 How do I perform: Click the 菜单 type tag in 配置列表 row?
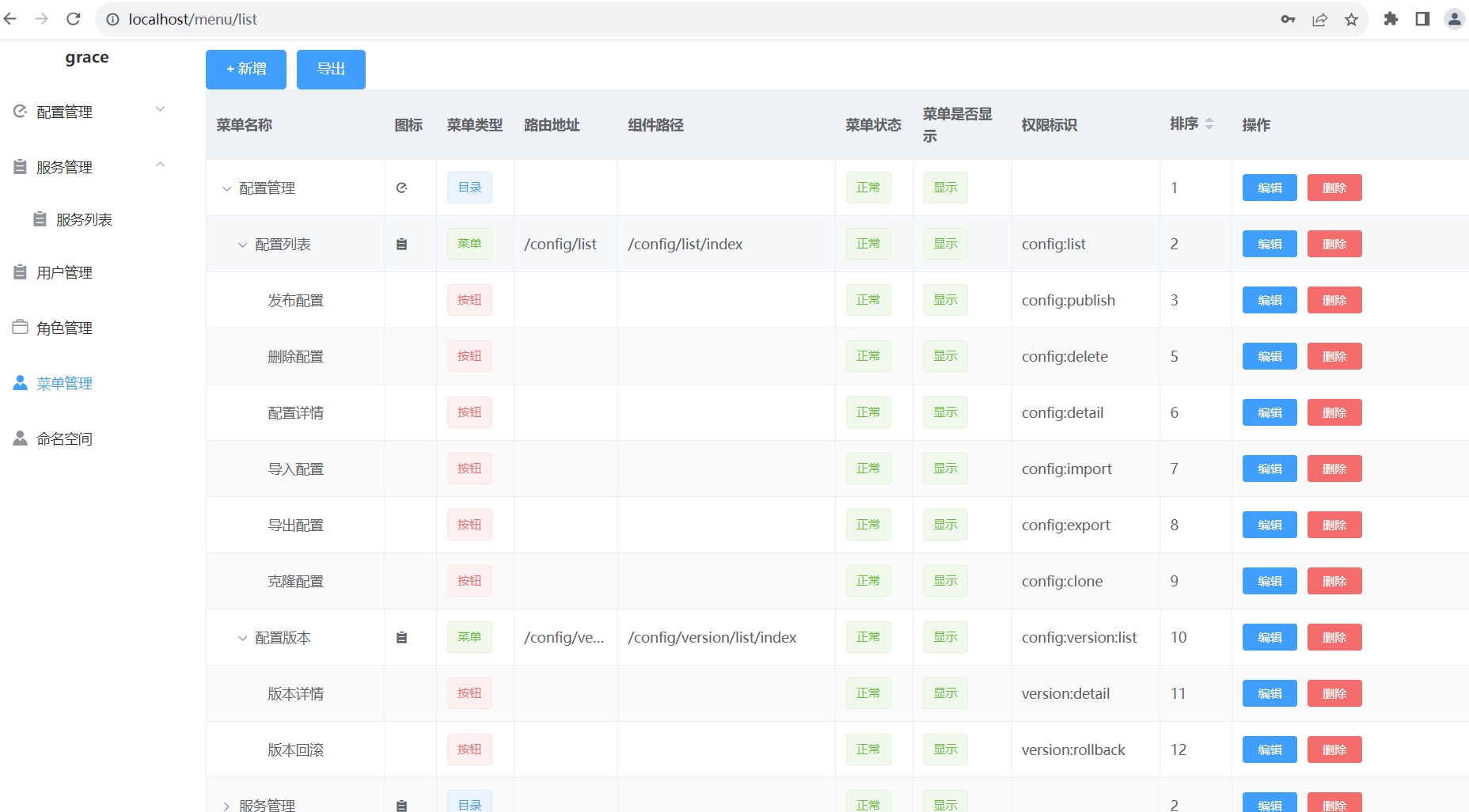tap(469, 244)
